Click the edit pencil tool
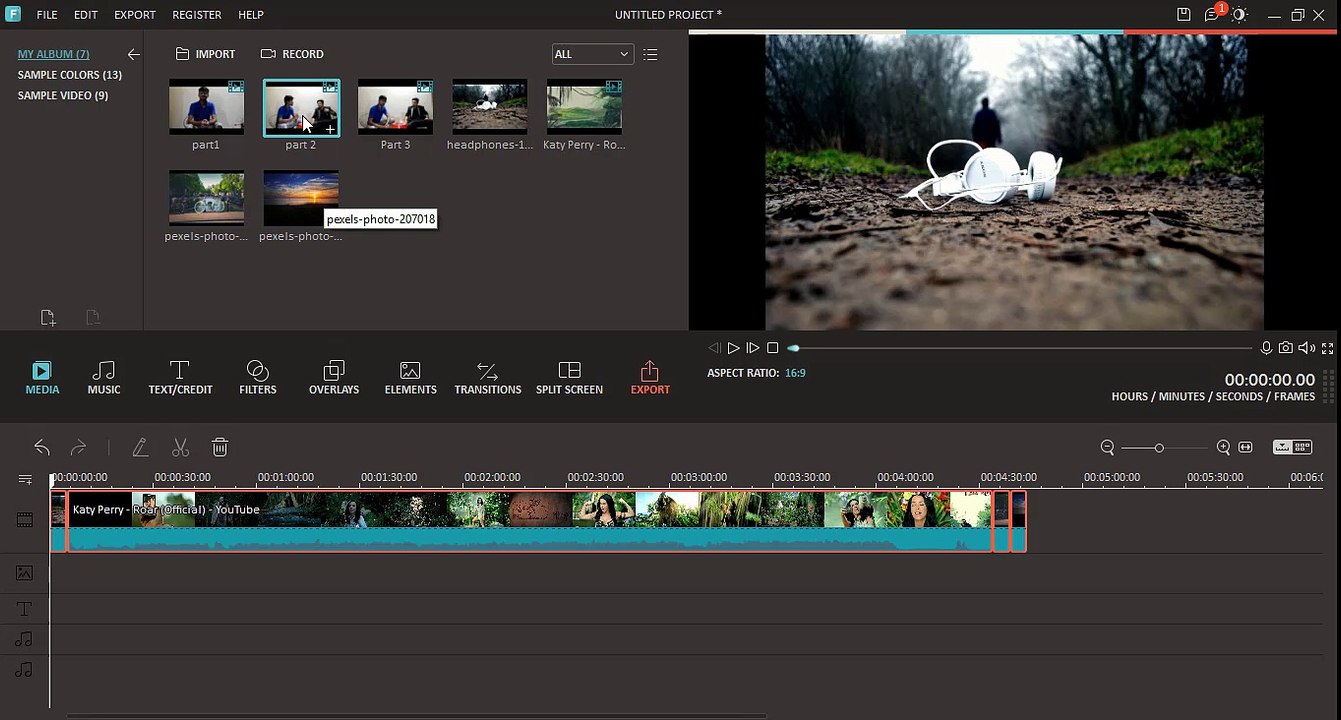 tap(140, 447)
